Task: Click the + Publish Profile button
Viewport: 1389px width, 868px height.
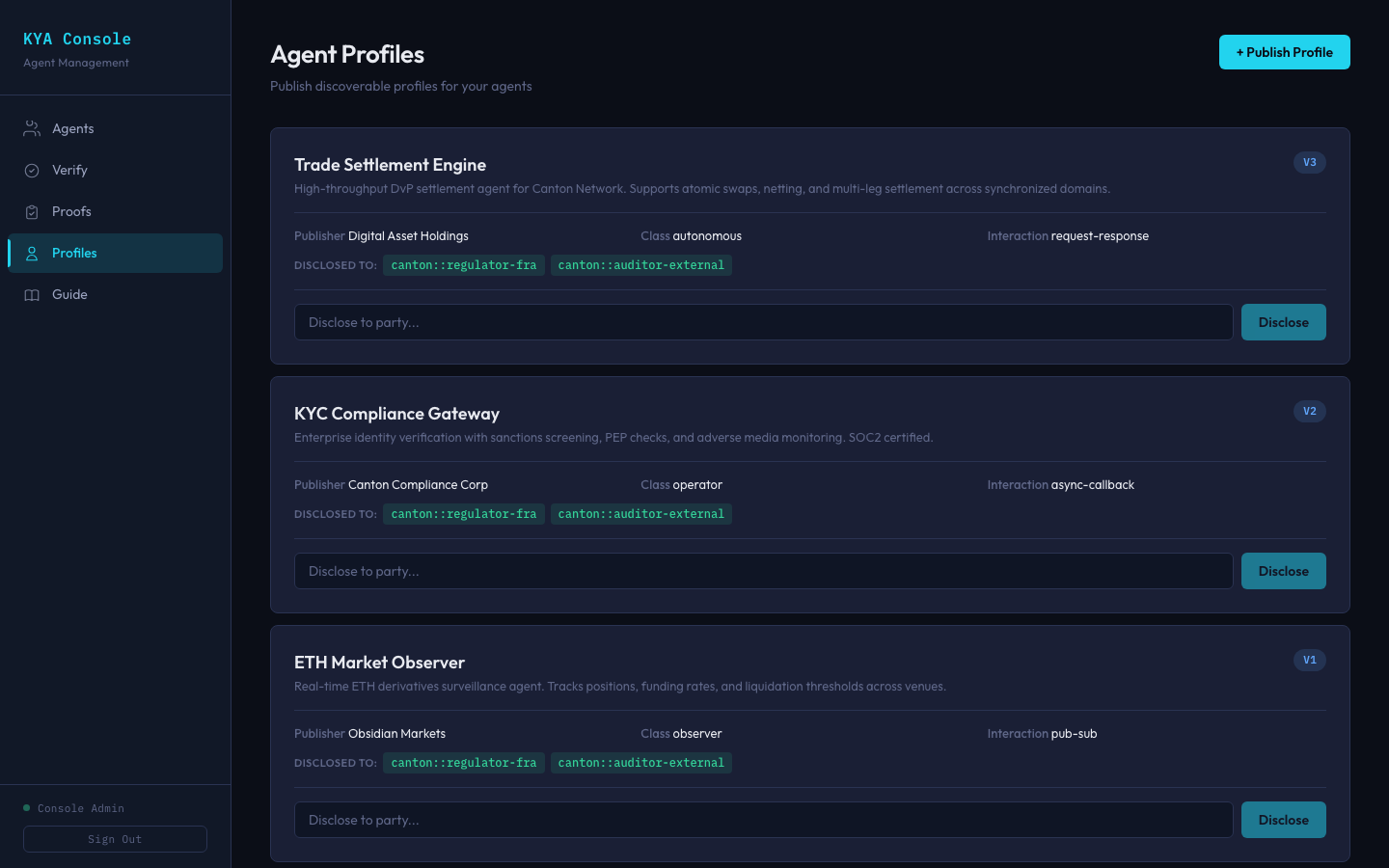Action: click(1284, 52)
